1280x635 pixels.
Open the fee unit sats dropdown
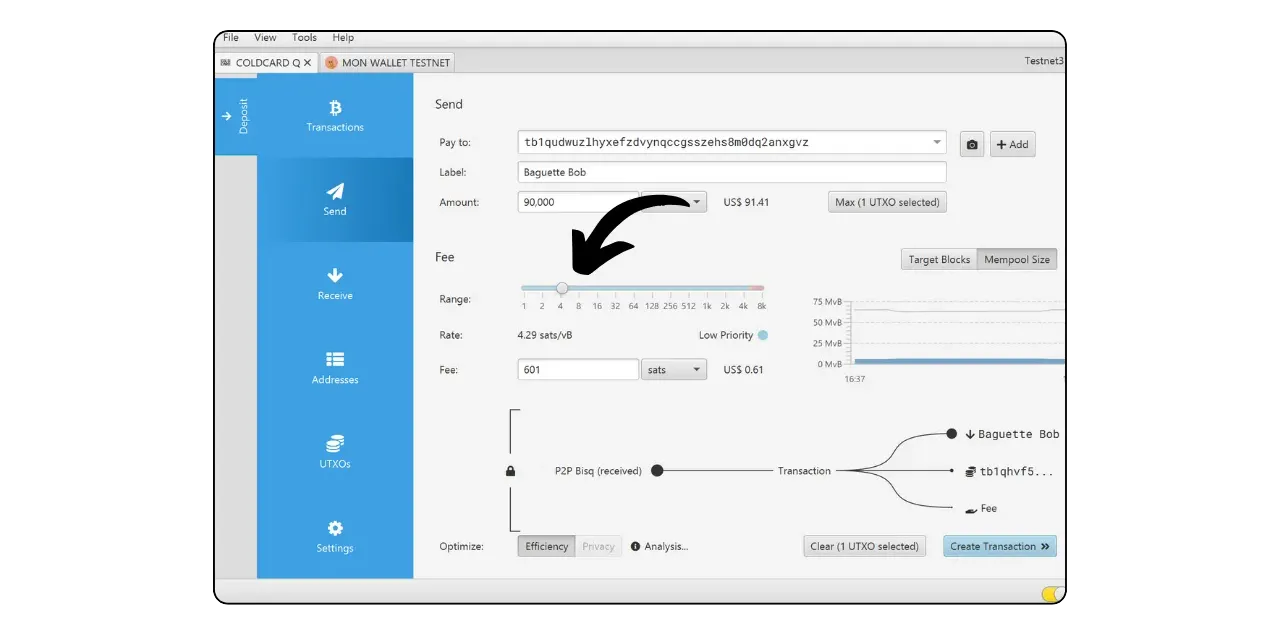[x=673, y=370]
